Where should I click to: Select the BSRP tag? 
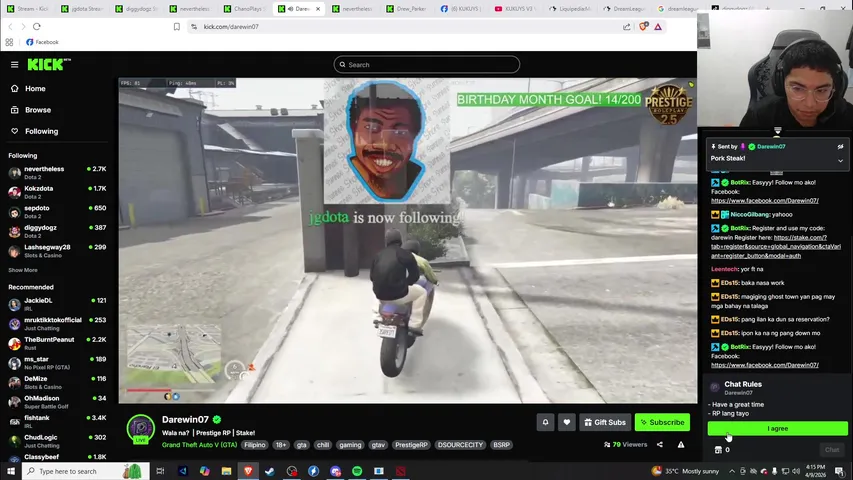click(501, 445)
